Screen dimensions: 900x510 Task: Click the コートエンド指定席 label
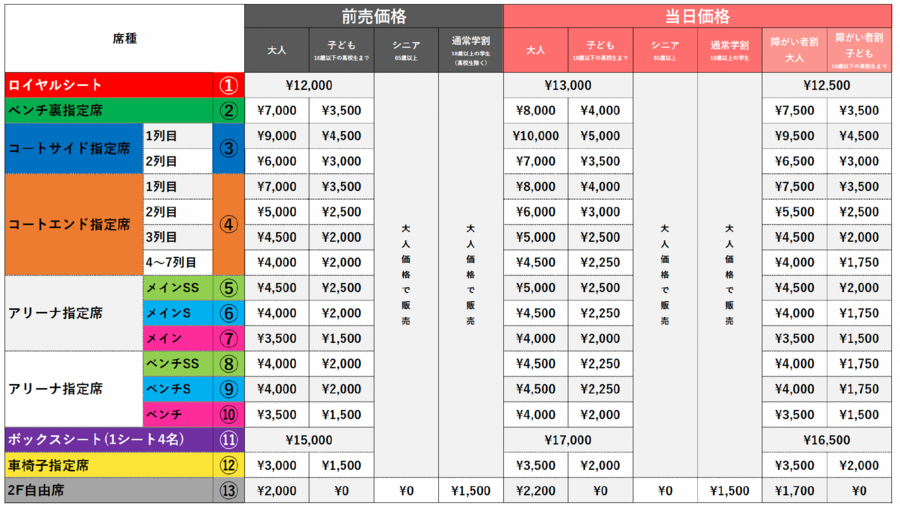(70, 225)
